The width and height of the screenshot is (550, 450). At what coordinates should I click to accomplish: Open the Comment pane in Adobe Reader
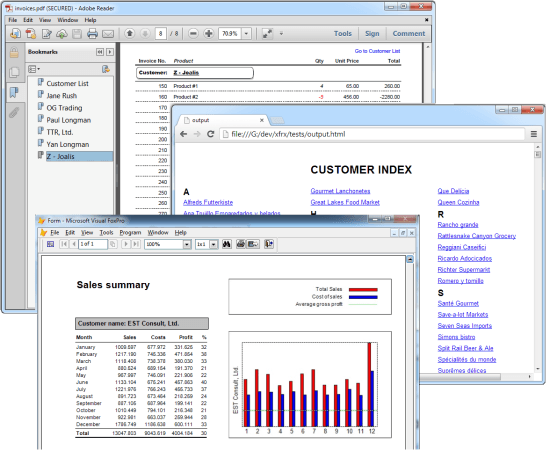409,33
